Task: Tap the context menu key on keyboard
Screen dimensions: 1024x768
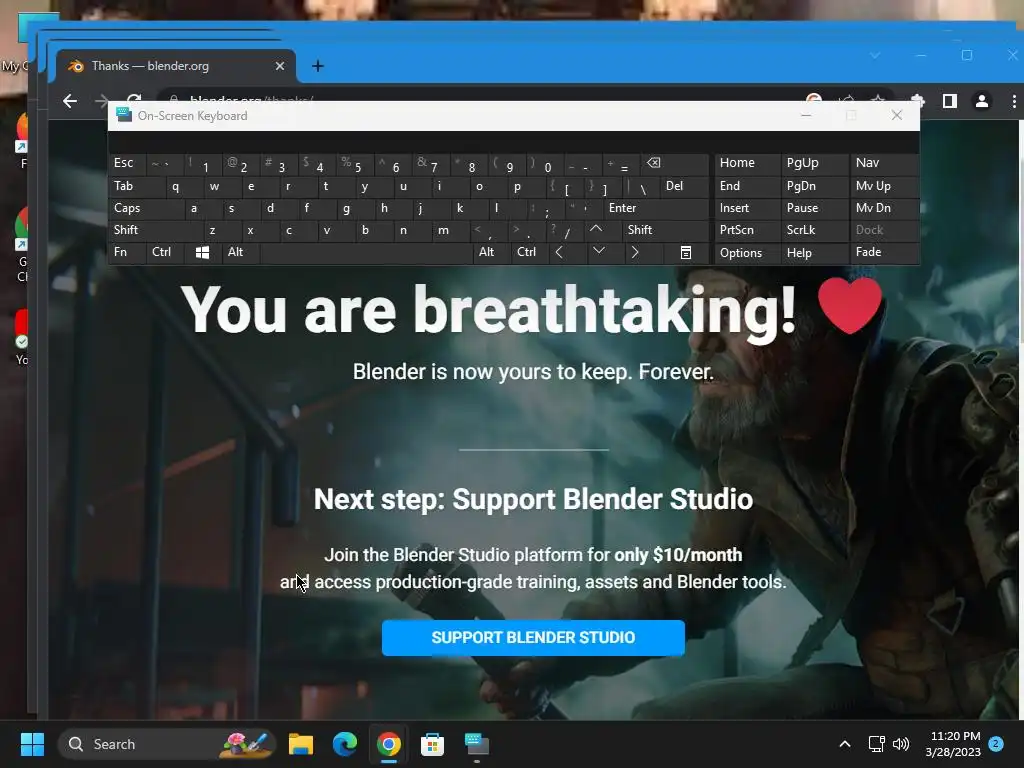Action: (686, 253)
